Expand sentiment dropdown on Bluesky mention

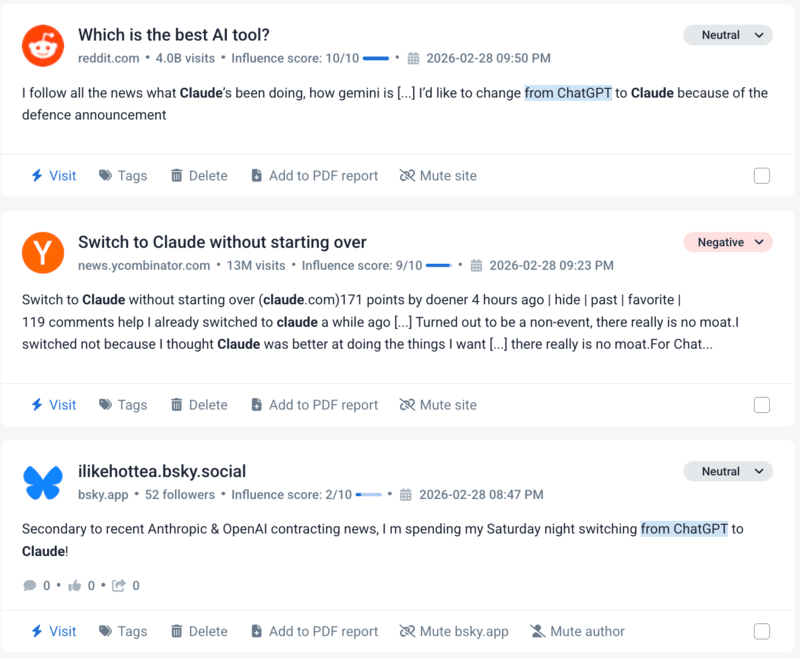pos(728,471)
